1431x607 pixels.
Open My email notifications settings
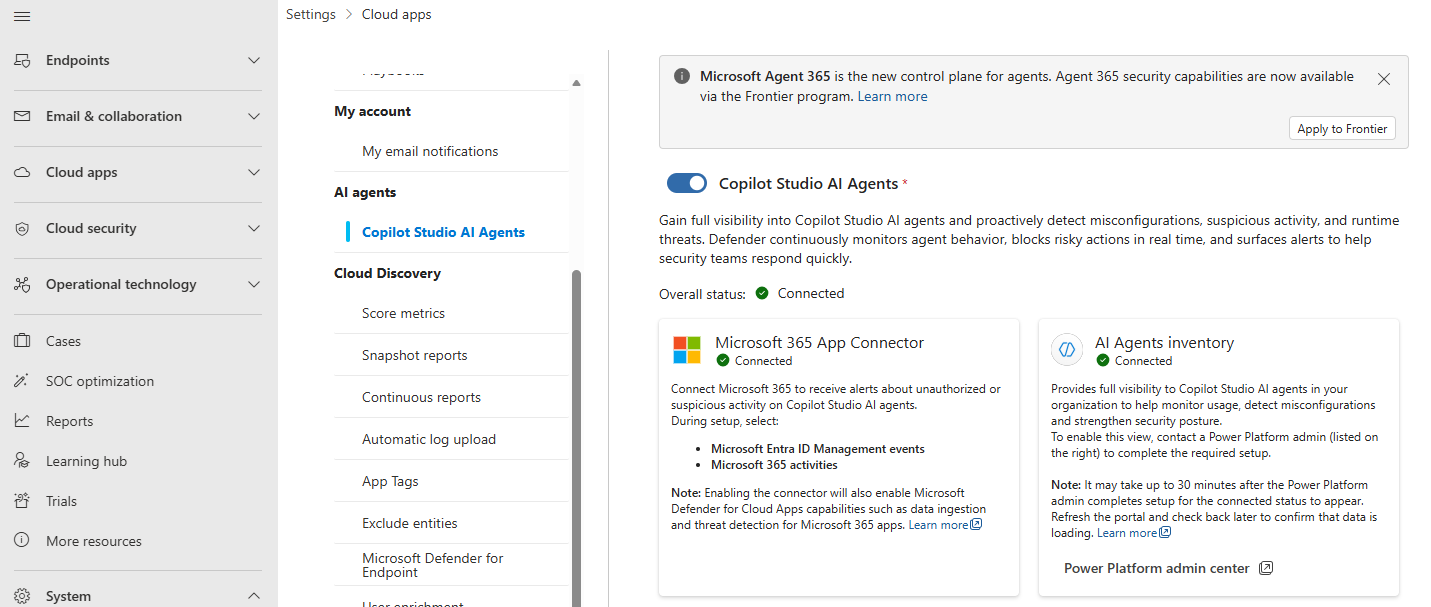point(430,151)
